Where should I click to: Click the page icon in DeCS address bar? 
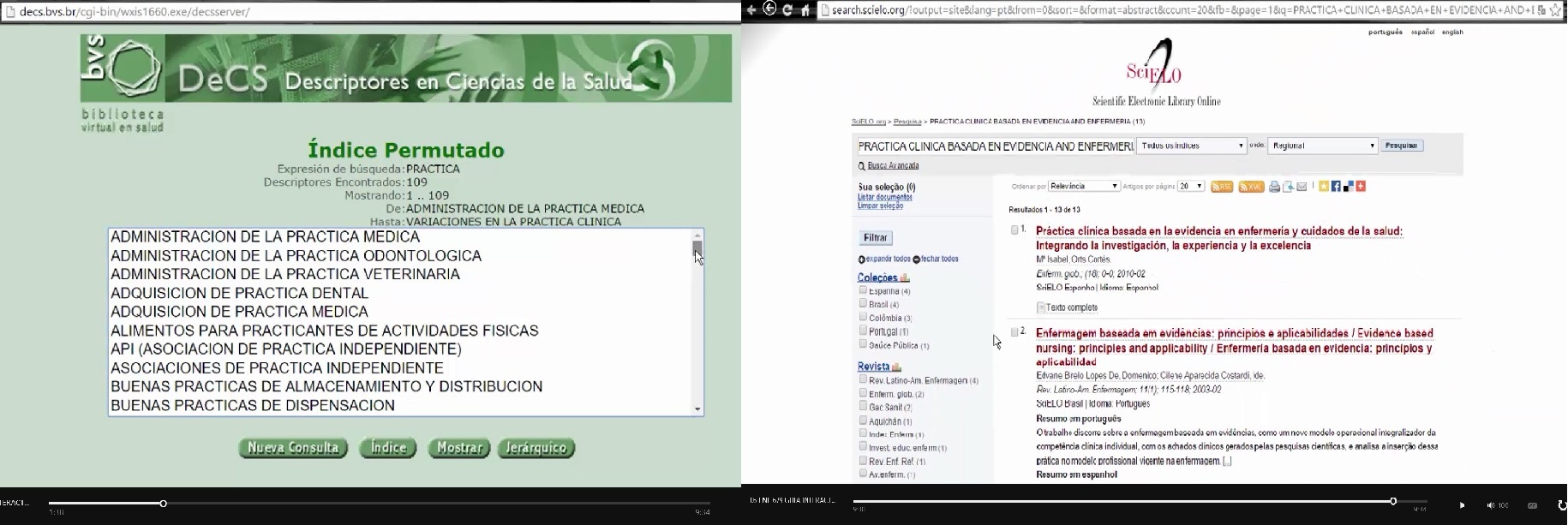(9, 12)
